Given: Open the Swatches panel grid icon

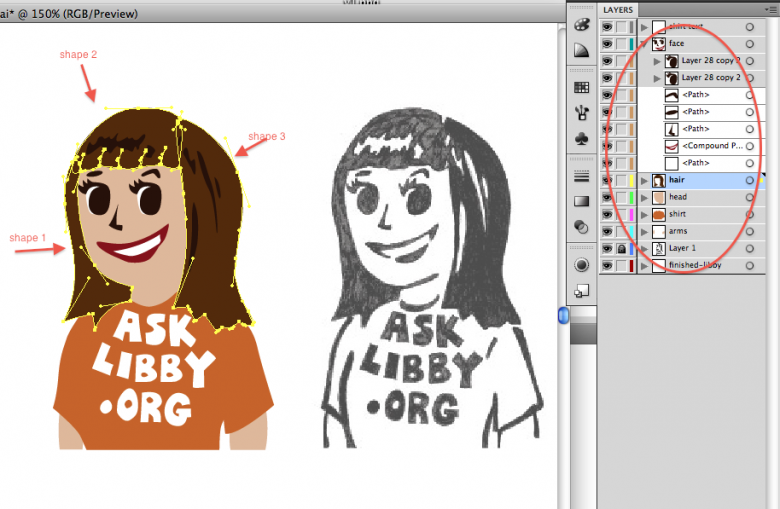Looking at the screenshot, I should (x=582, y=88).
